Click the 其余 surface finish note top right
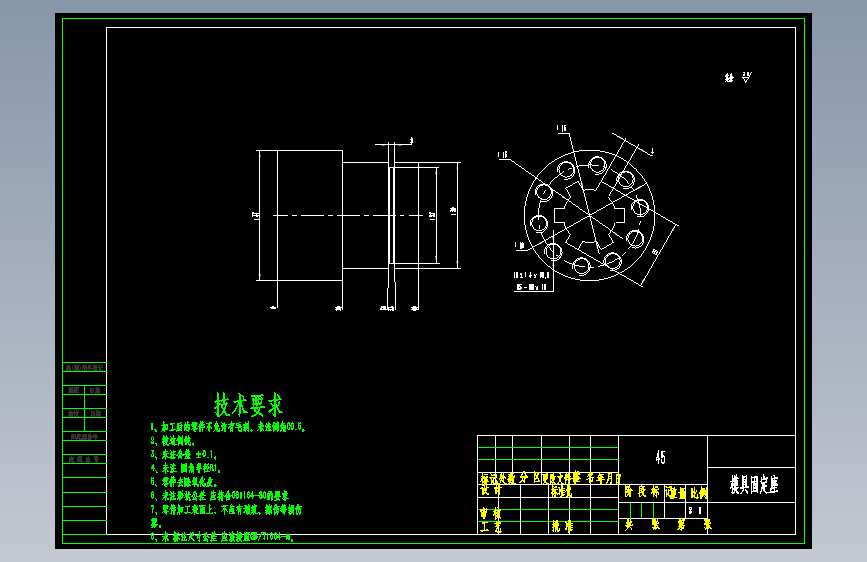The height and width of the screenshot is (562, 867). tap(738, 77)
